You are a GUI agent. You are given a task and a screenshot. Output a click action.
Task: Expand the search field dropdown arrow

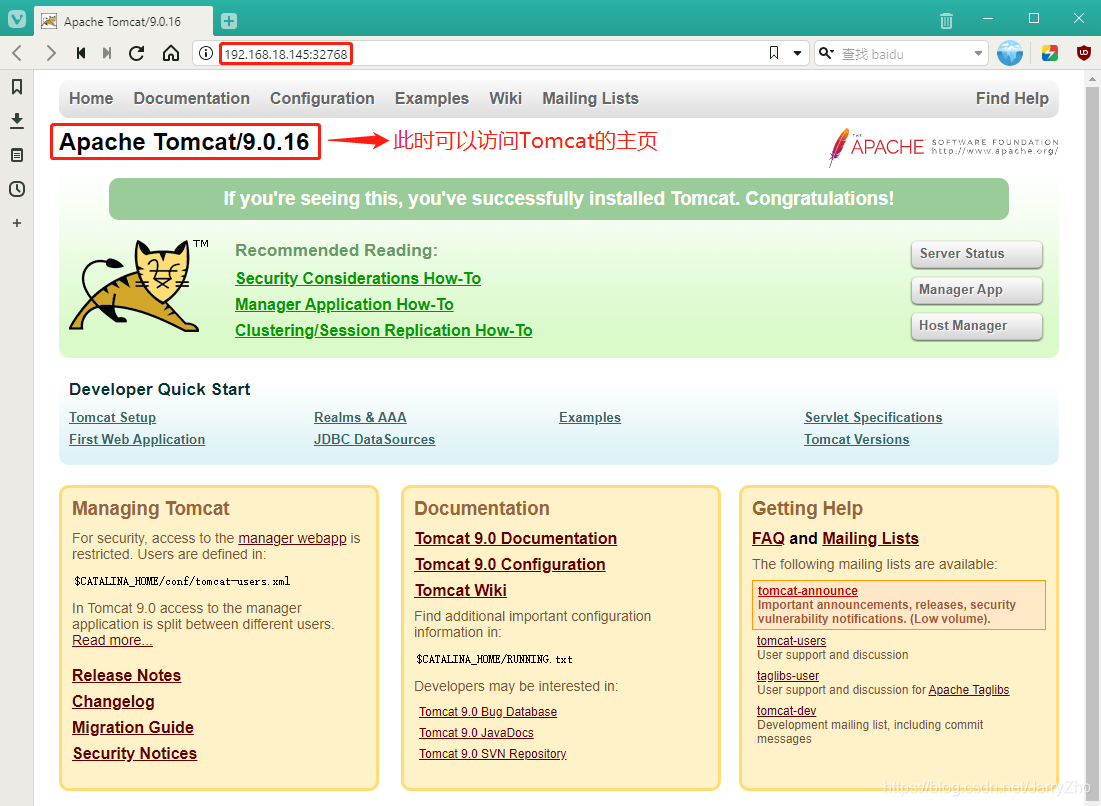click(978, 53)
